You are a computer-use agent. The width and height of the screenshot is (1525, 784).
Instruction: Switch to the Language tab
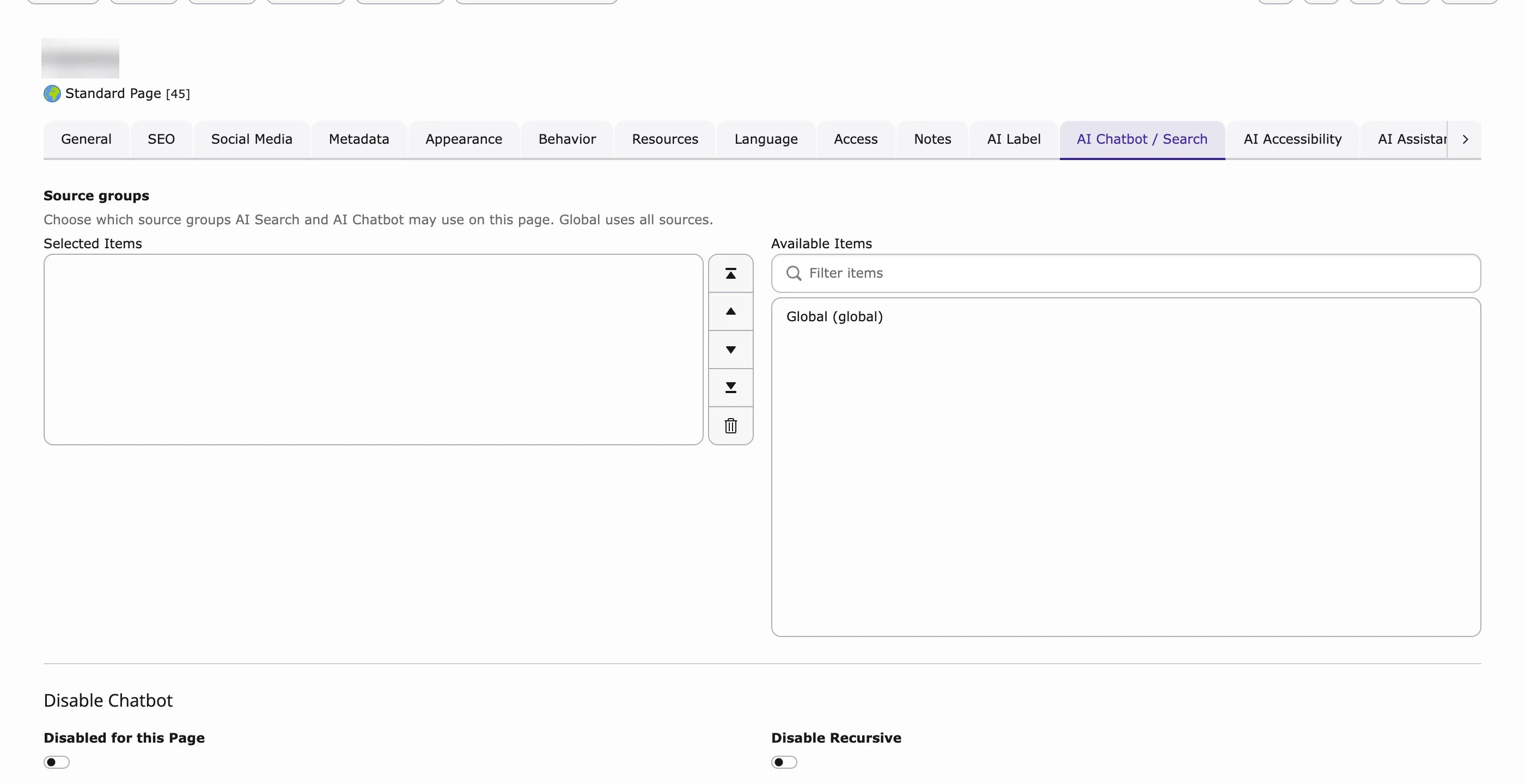pyautogui.click(x=766, y=139)
